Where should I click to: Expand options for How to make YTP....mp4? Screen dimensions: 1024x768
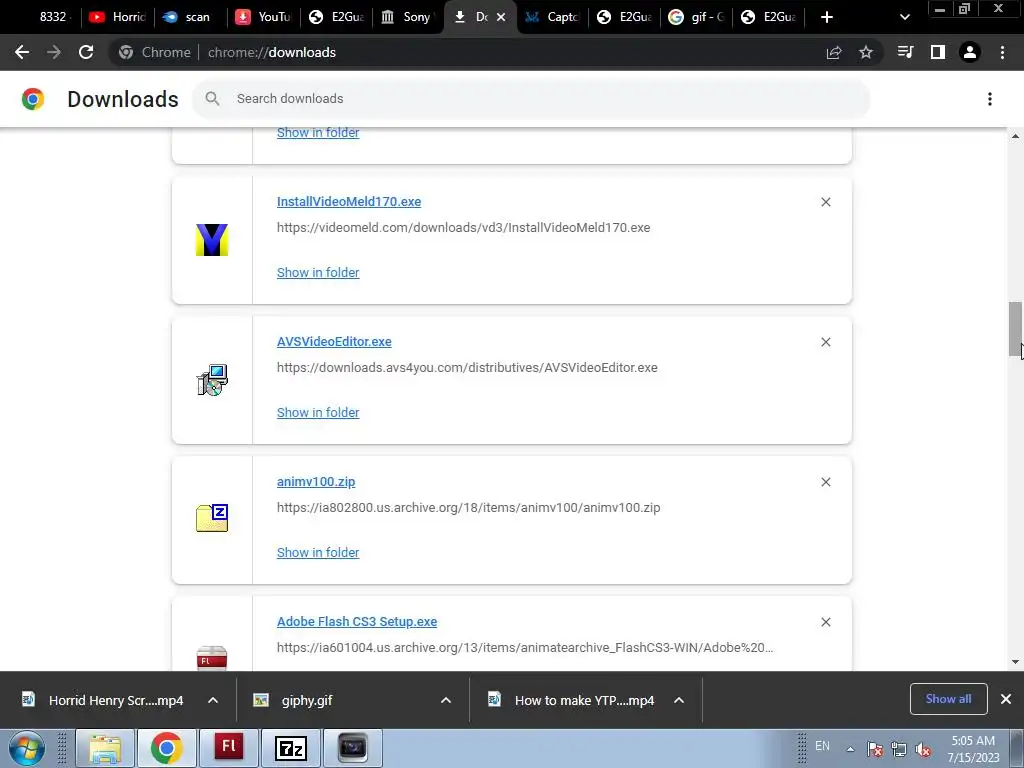click(x=679, y=700)
